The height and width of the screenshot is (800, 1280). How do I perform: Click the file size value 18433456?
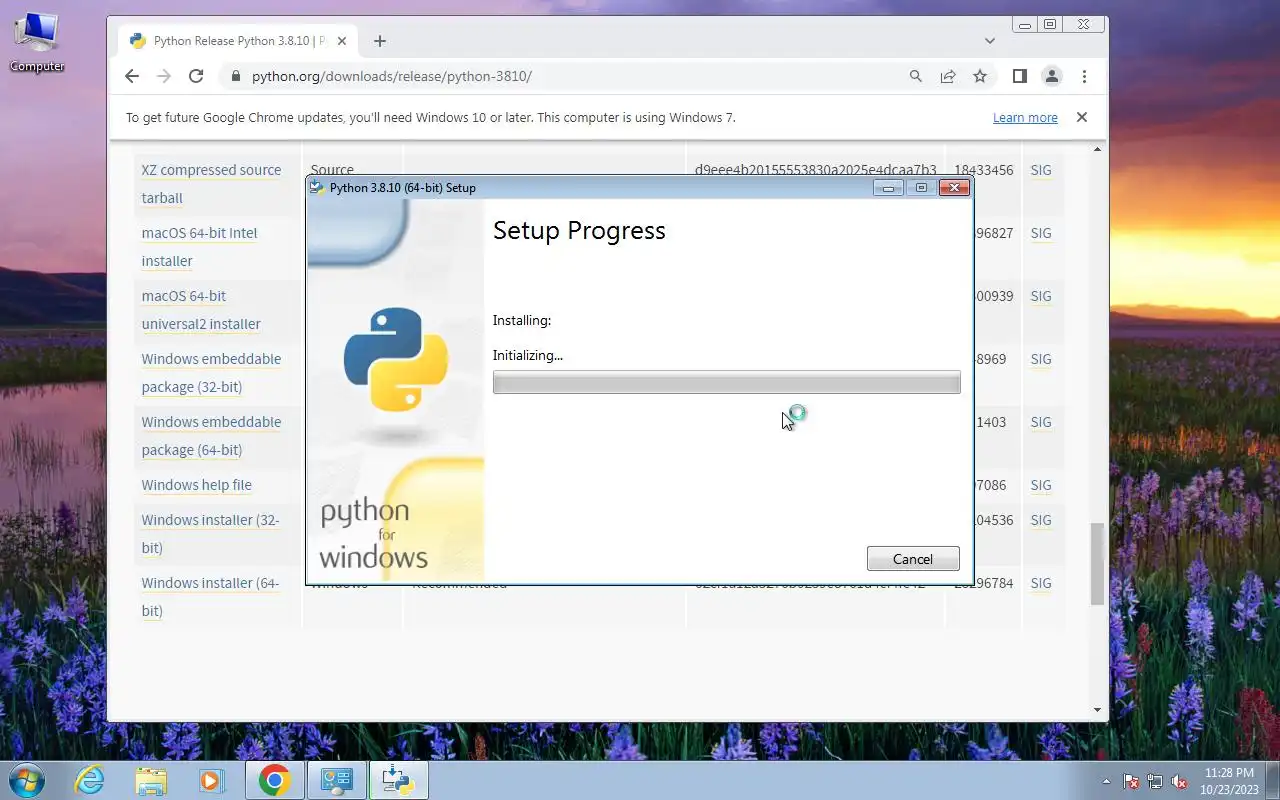[983, 170]
